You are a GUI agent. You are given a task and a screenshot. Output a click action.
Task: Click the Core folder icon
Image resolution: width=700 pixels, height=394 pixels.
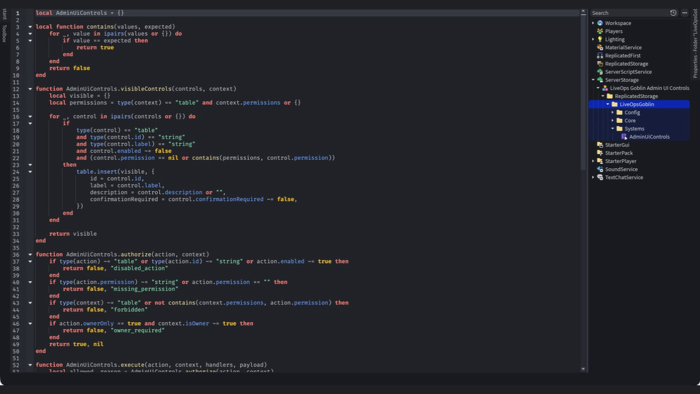pos(620,120)
